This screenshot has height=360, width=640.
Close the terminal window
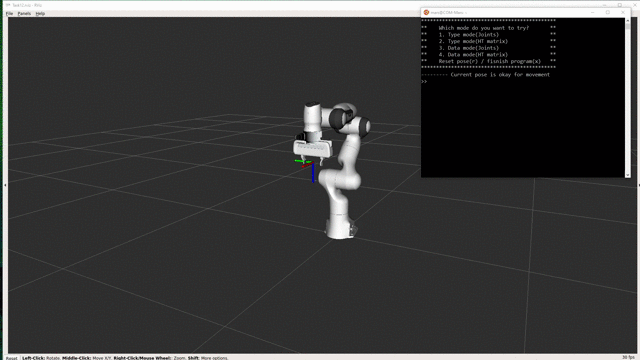[623, 13]
